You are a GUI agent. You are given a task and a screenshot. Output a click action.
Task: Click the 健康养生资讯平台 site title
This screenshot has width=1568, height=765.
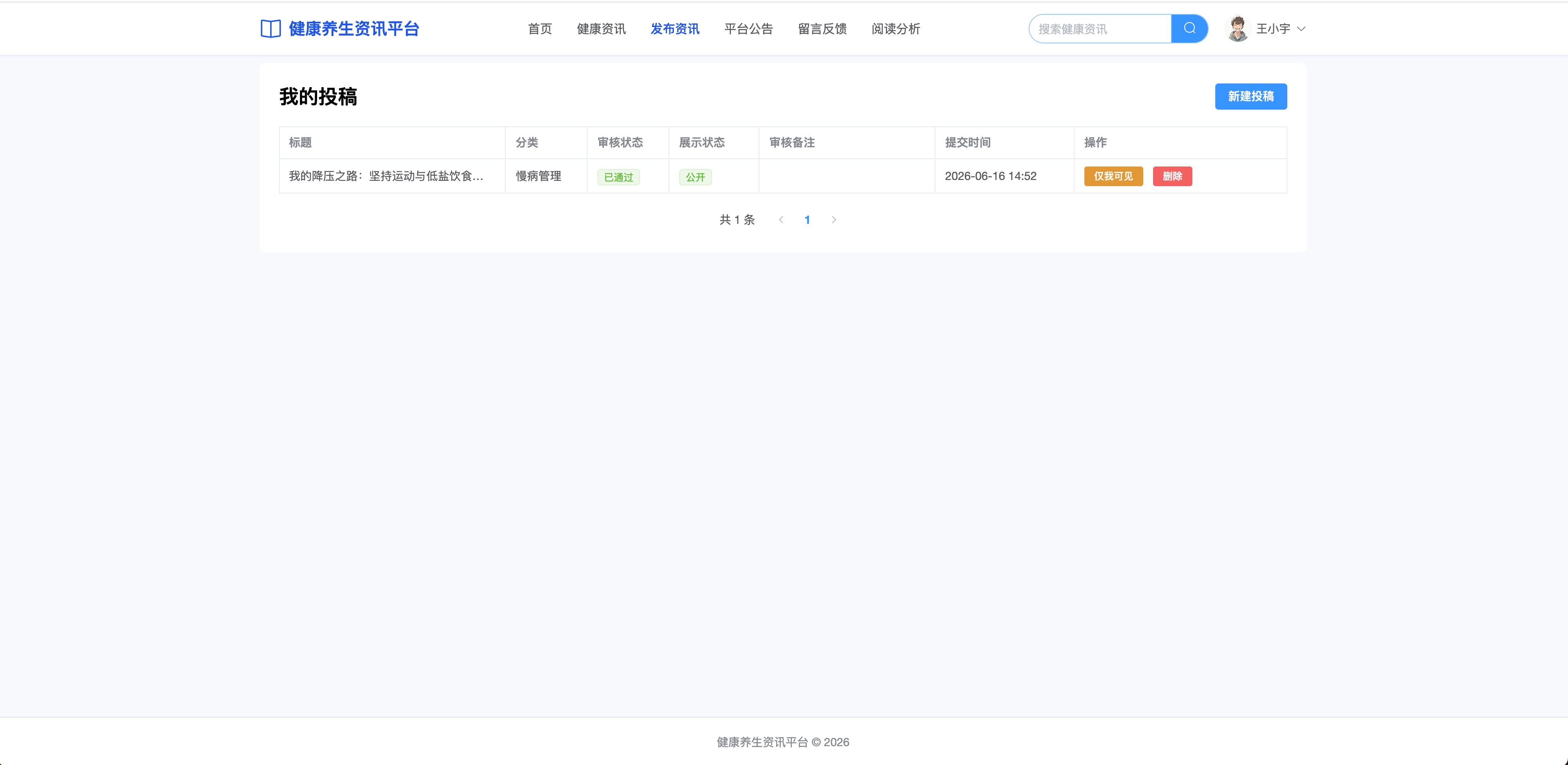click(x=354, y=29)
